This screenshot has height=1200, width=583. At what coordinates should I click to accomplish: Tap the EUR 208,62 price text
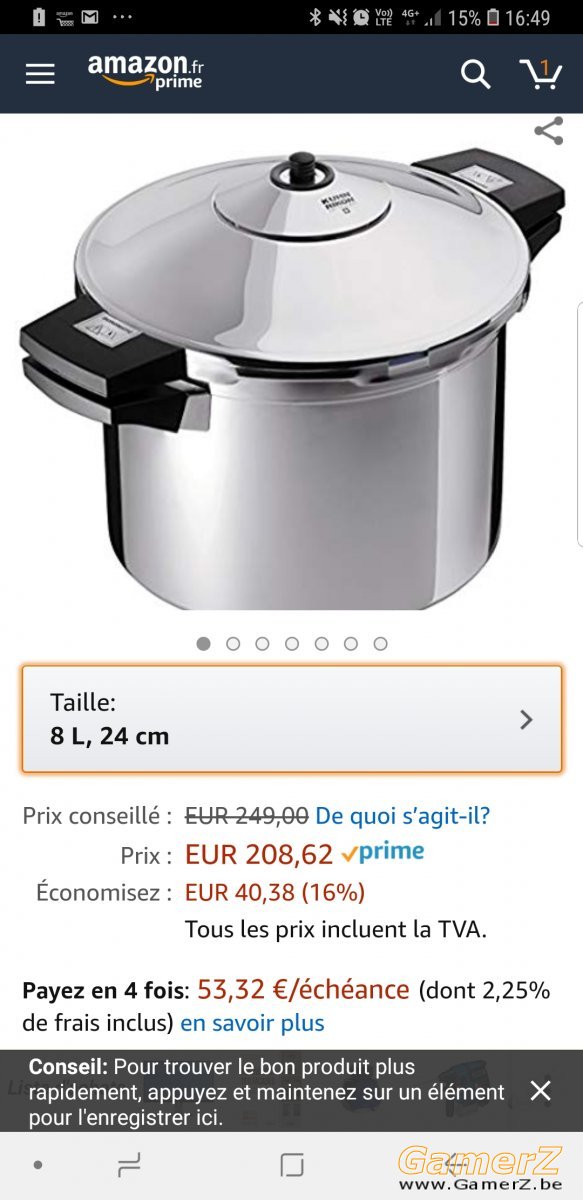pos(259,854)
